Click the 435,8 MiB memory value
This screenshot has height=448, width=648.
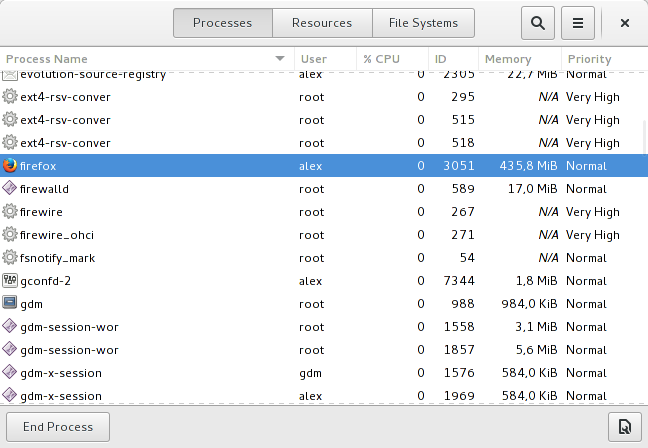point(528,166)
